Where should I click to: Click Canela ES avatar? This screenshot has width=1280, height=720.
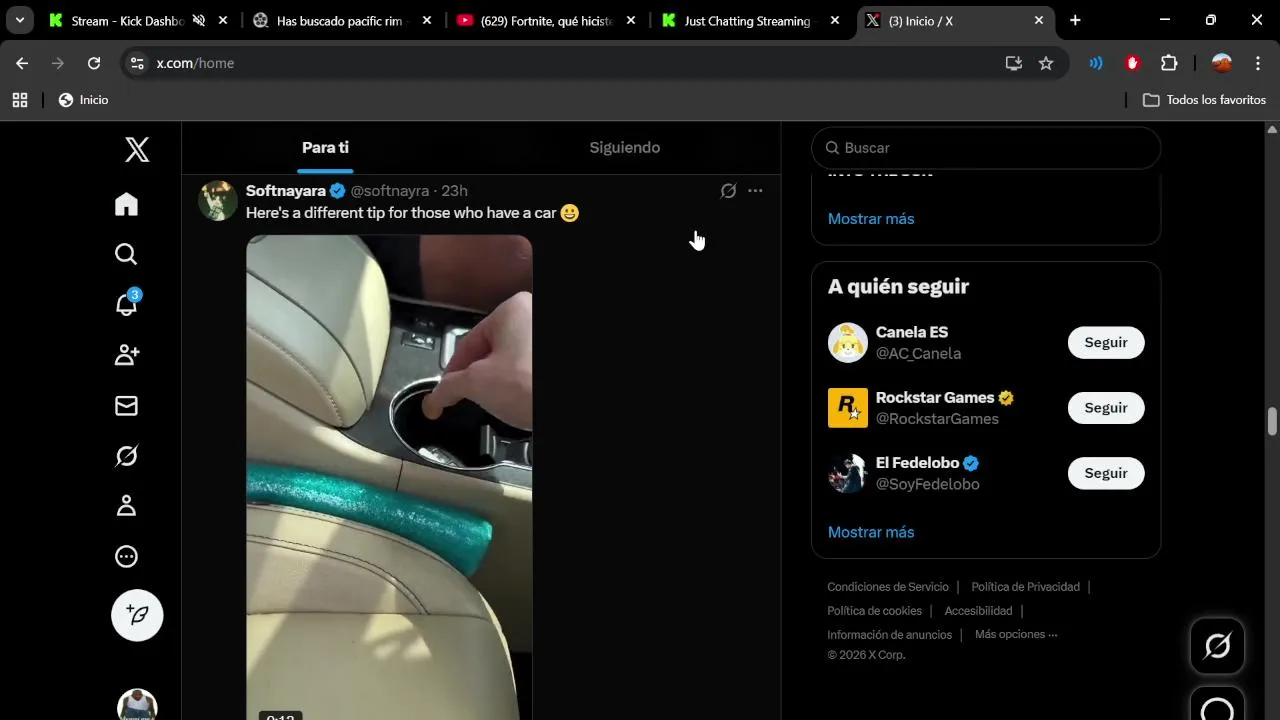click(x=848, y=342)
